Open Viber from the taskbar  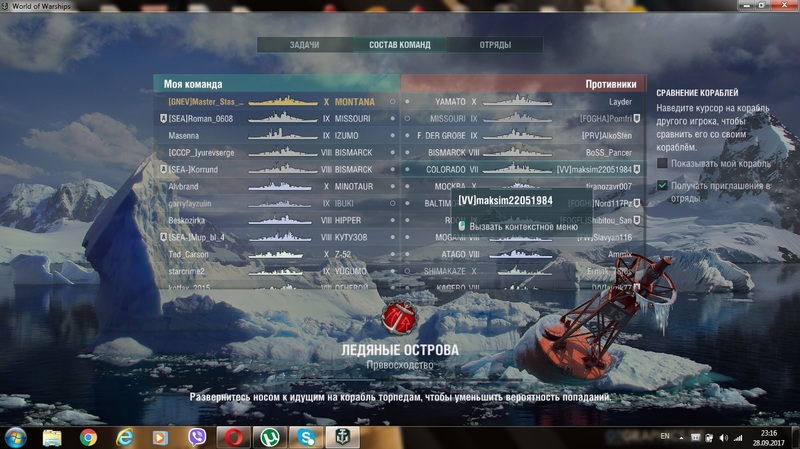197,437
